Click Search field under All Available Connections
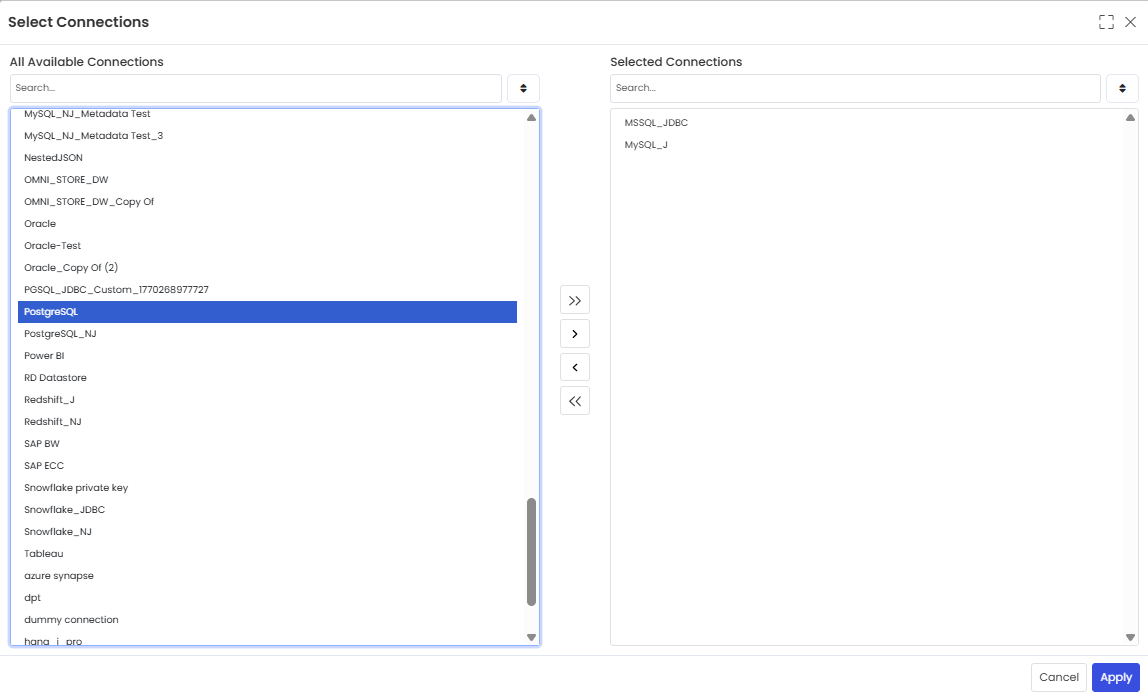 256,89
